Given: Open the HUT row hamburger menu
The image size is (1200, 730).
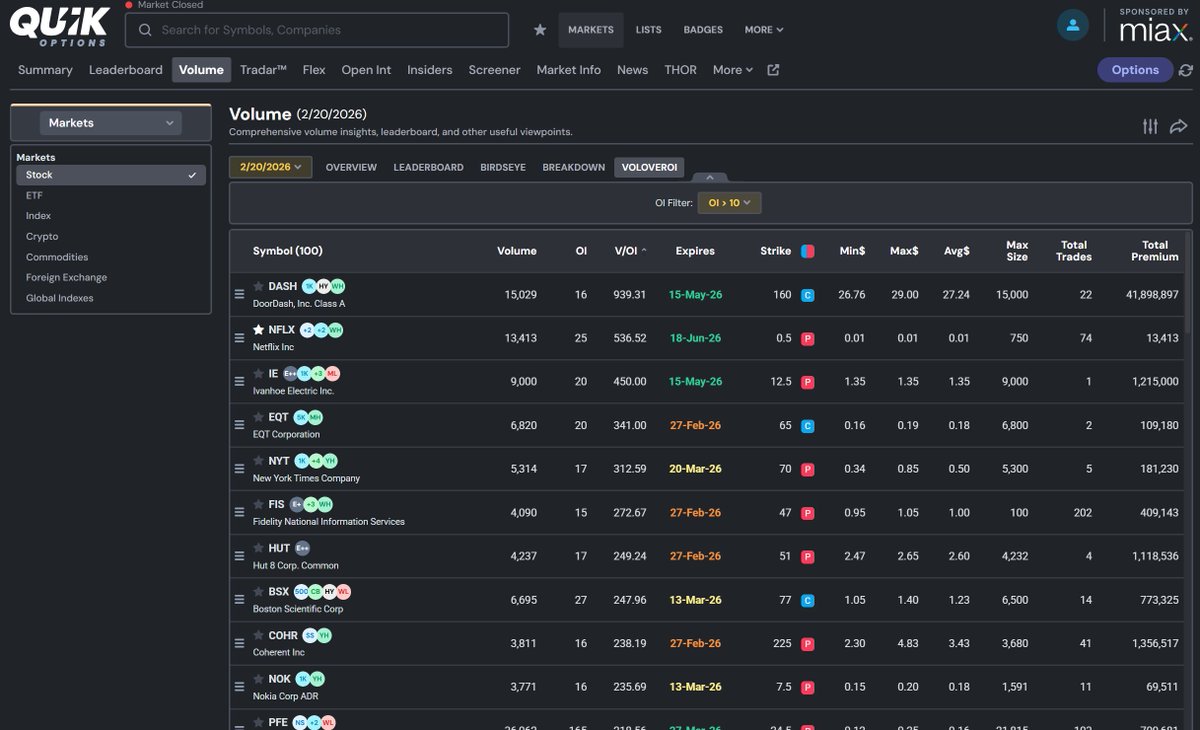Looking at the screenshot, I should pyautogui.click(x=239, y=556).
